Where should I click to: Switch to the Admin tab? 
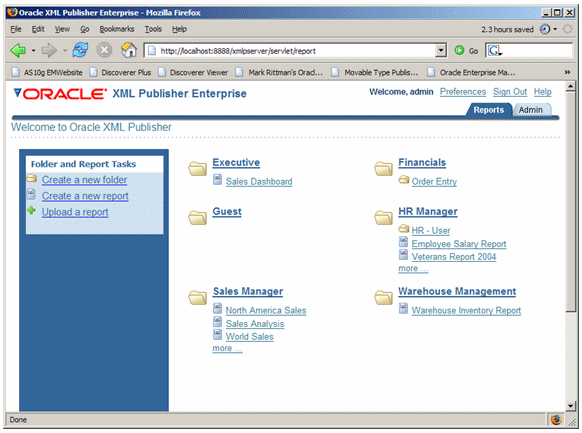(530, 110)
